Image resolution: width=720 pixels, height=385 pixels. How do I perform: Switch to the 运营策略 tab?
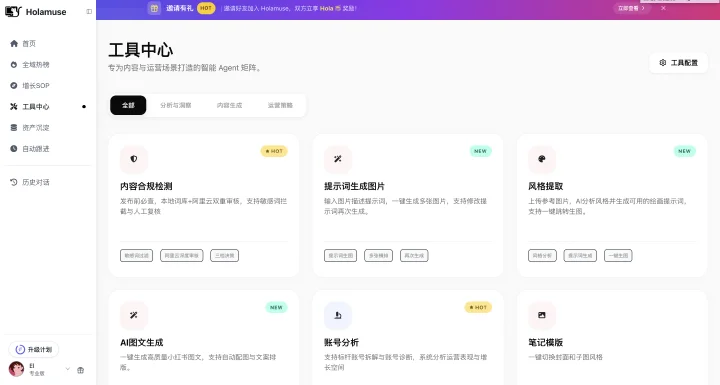pos(280,105)
